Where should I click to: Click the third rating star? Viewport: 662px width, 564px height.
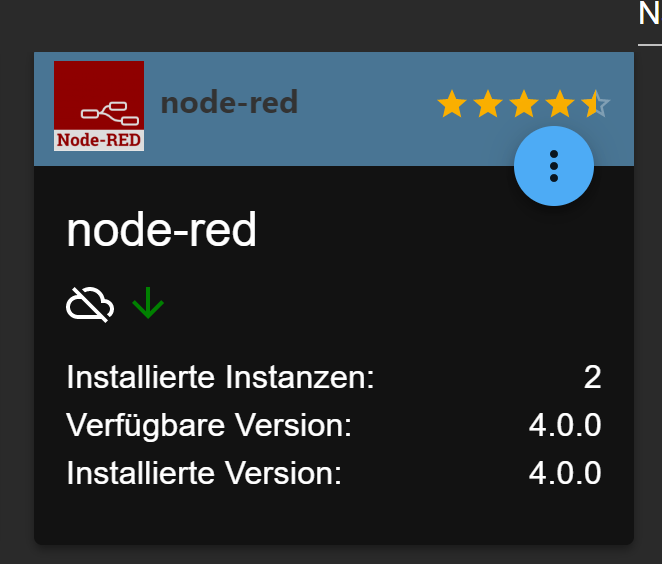click(524, 103)
